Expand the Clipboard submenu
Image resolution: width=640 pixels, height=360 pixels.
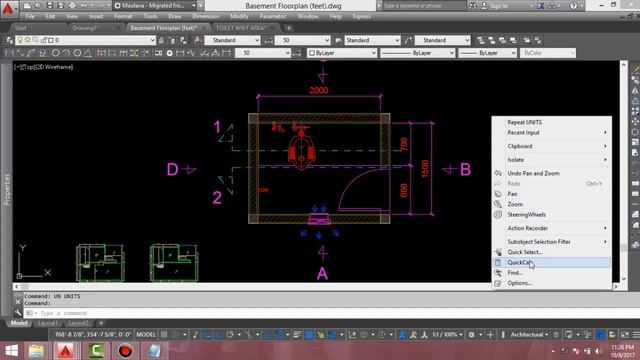click(551, 146)
